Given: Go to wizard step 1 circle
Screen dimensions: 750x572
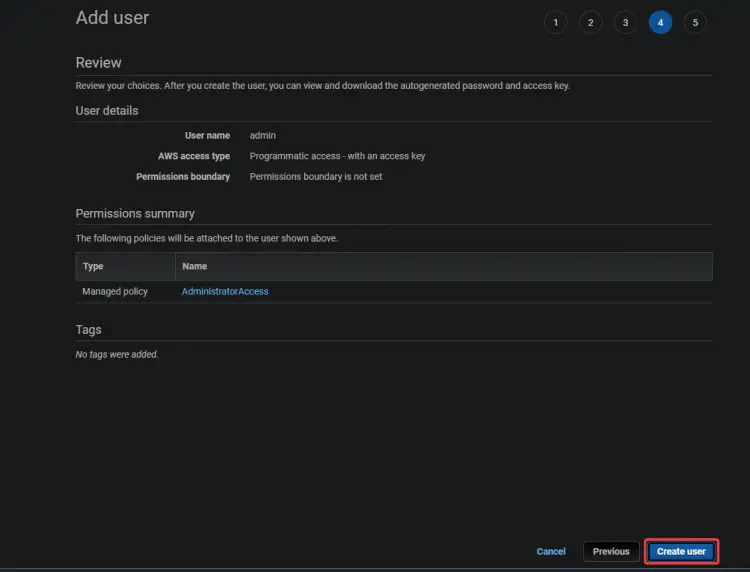Looking at the screenshot, I should pyautogui.click(x=555, y=22).
